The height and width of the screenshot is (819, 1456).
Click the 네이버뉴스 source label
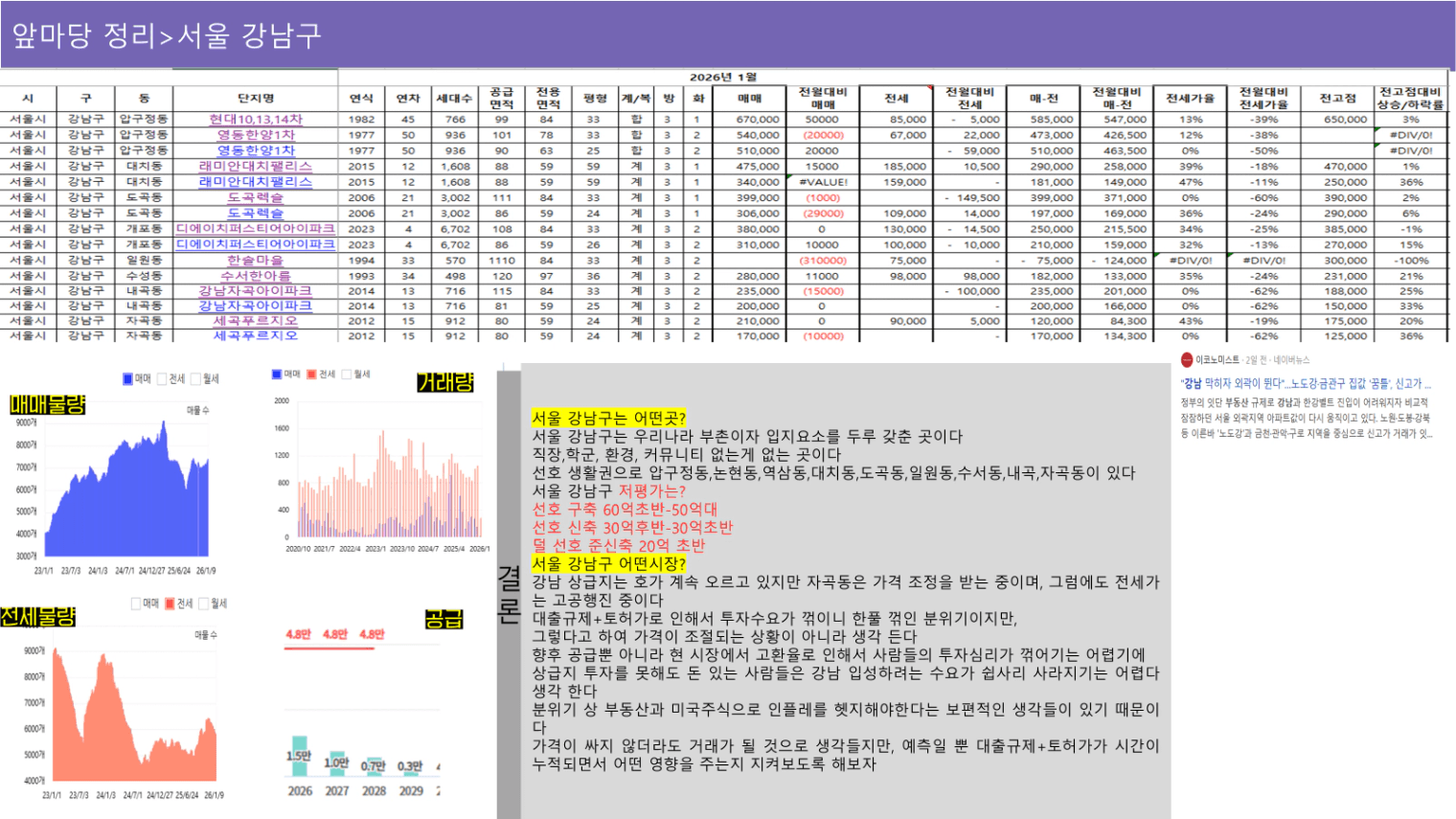(1290, 360)
